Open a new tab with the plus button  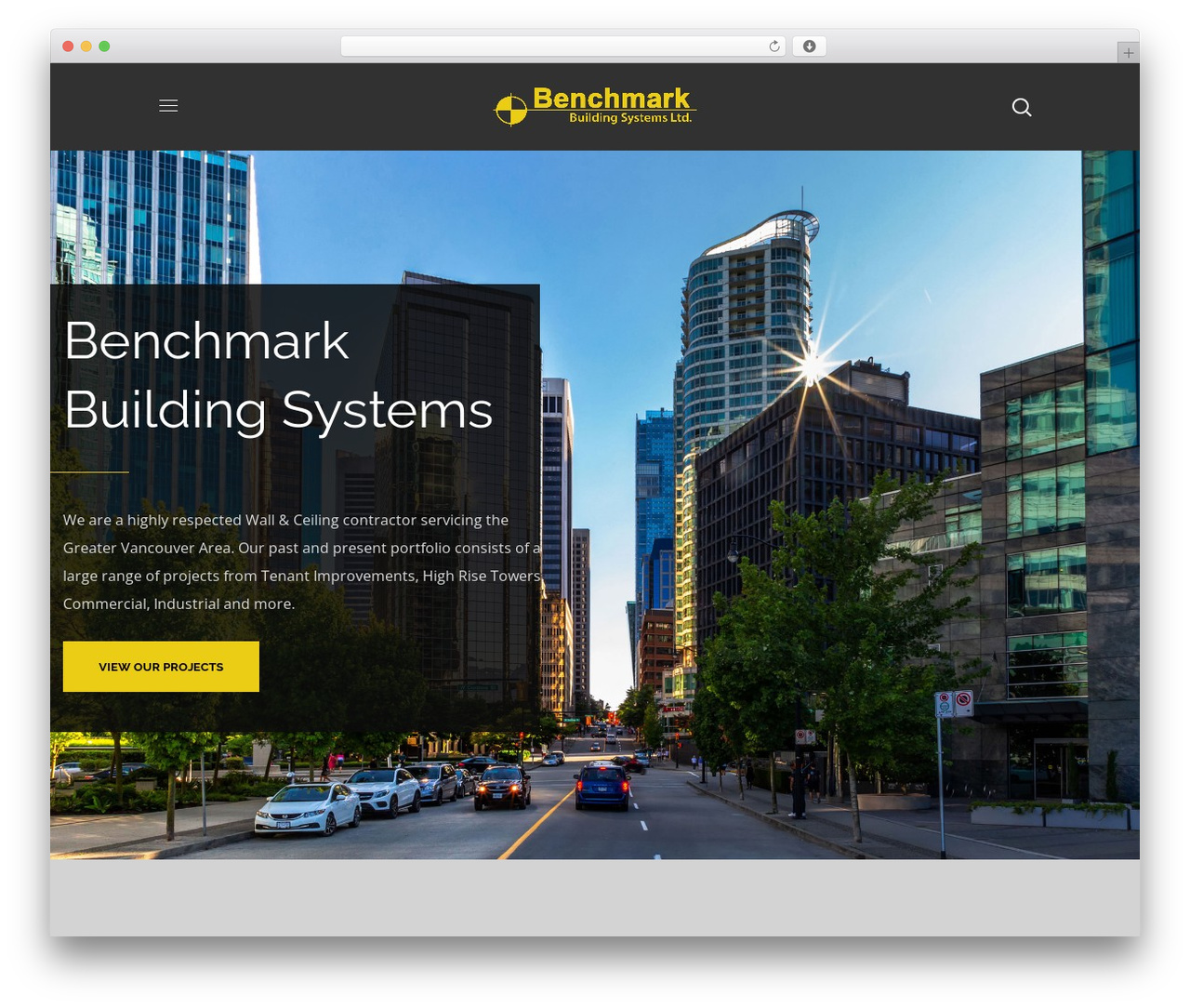tap(1129, 53)
